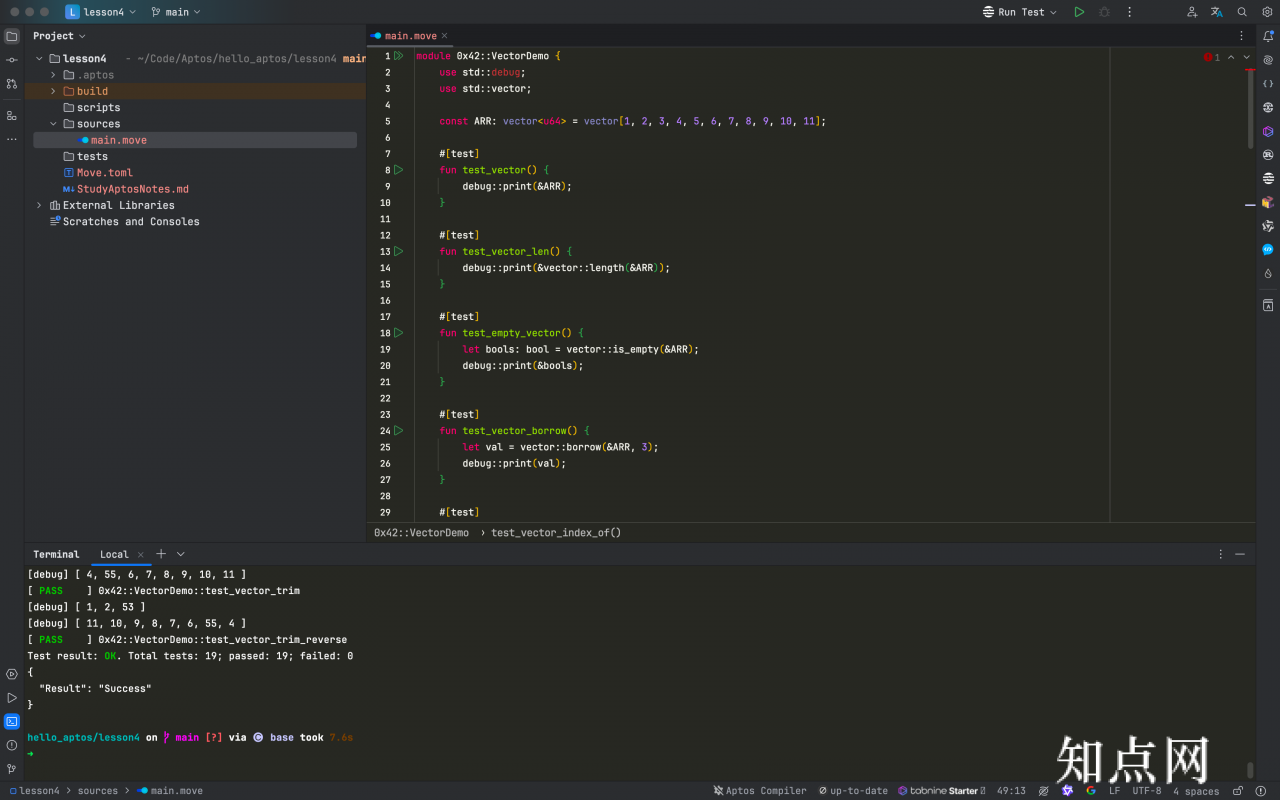Open the Structure tool window
1280x800 pixels.
click(x=12, y=115)
